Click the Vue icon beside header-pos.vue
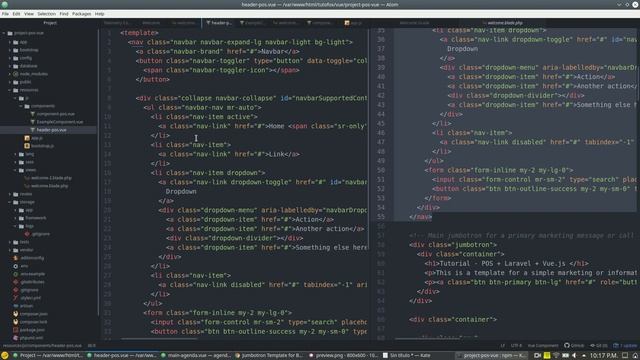 (33, 130)
